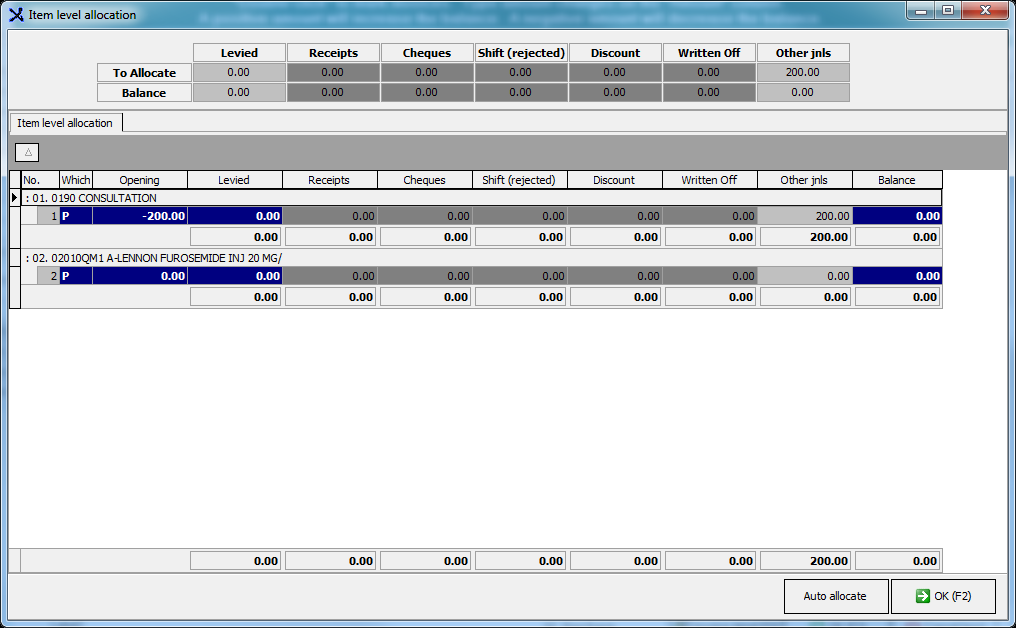Click the application icon in the title bar
The width and height of the screenshot is (1016, 628).
[16, 15]
